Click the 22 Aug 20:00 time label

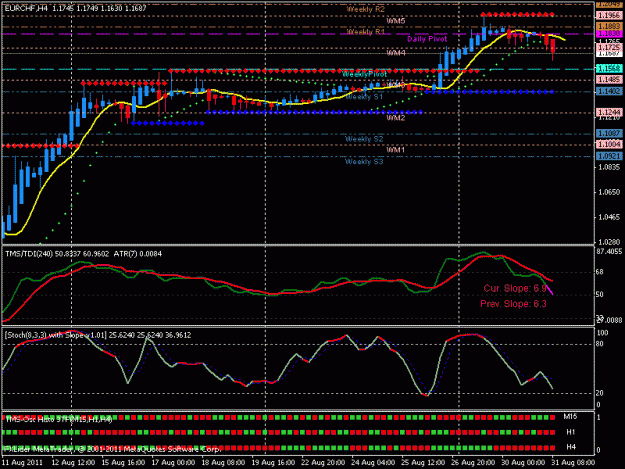pyautogui.click(x=323, y=463)
